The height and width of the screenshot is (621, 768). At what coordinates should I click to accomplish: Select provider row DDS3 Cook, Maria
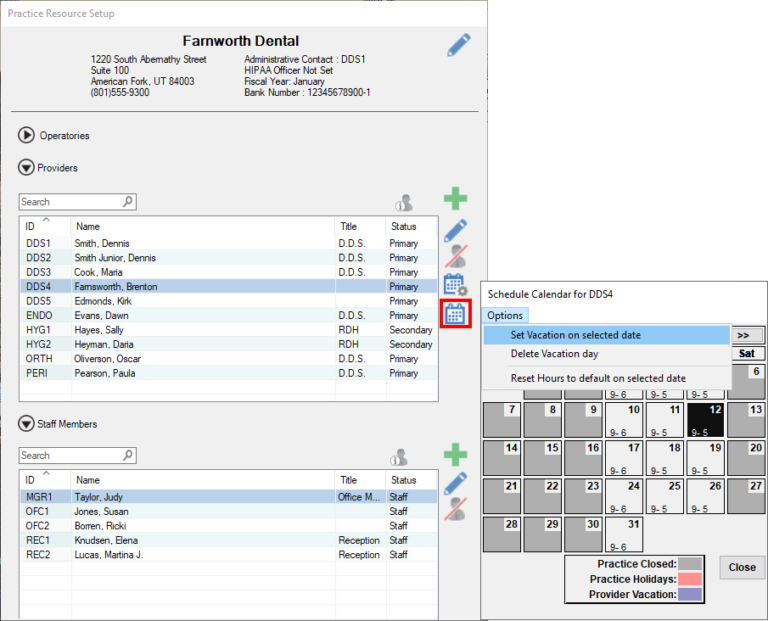pyautogui.click(x=229, y=272)
